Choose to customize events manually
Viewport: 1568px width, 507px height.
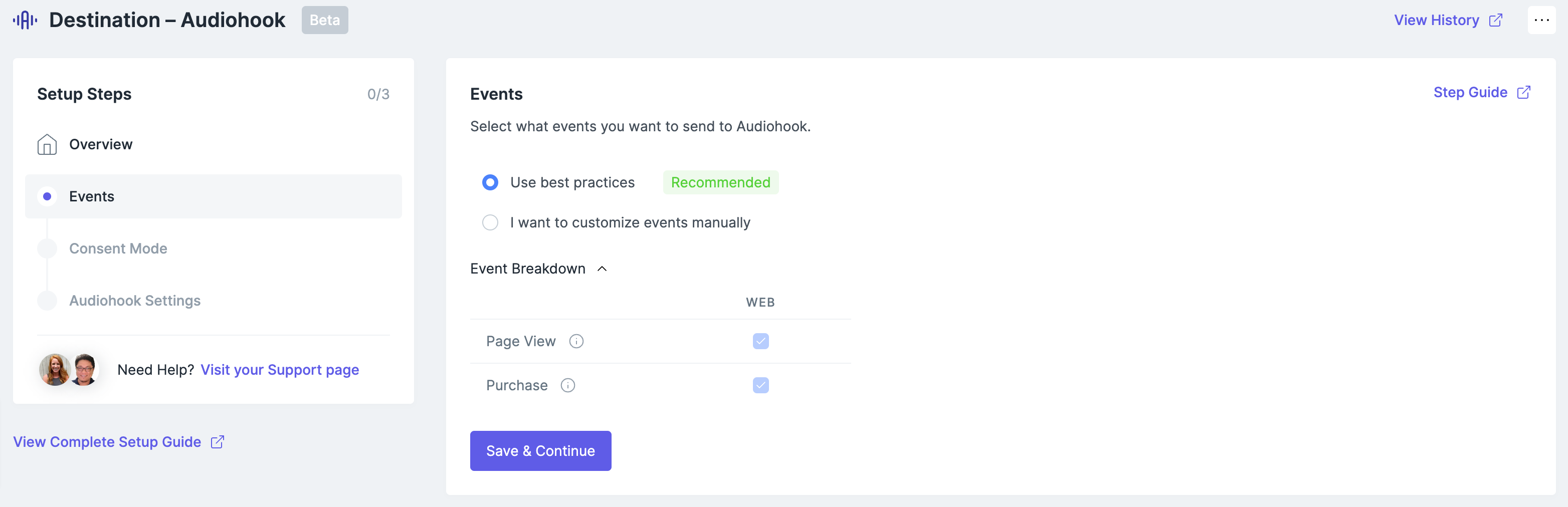click(490, 223)
